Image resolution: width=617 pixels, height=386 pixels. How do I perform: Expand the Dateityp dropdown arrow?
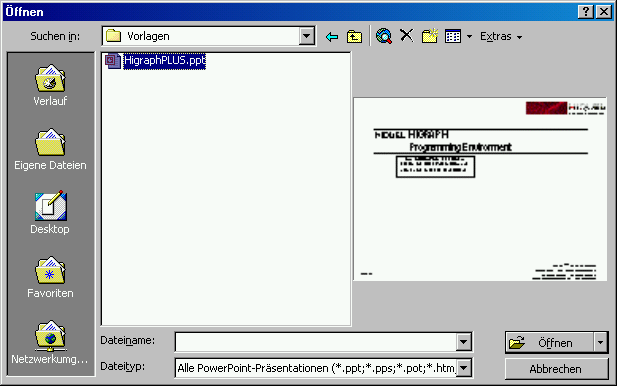pyautogui.click(x=464, y=368)
